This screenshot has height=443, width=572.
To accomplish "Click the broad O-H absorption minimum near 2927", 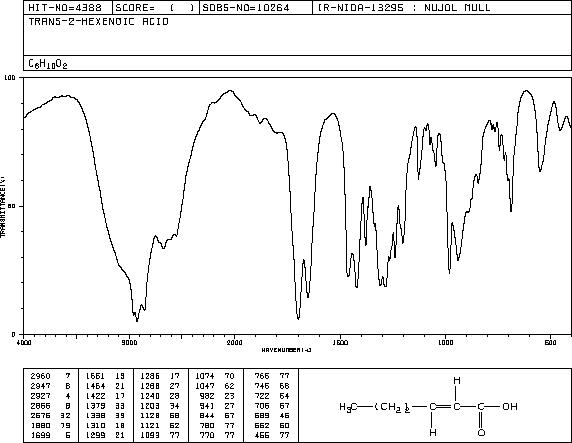I will [137, 321].
